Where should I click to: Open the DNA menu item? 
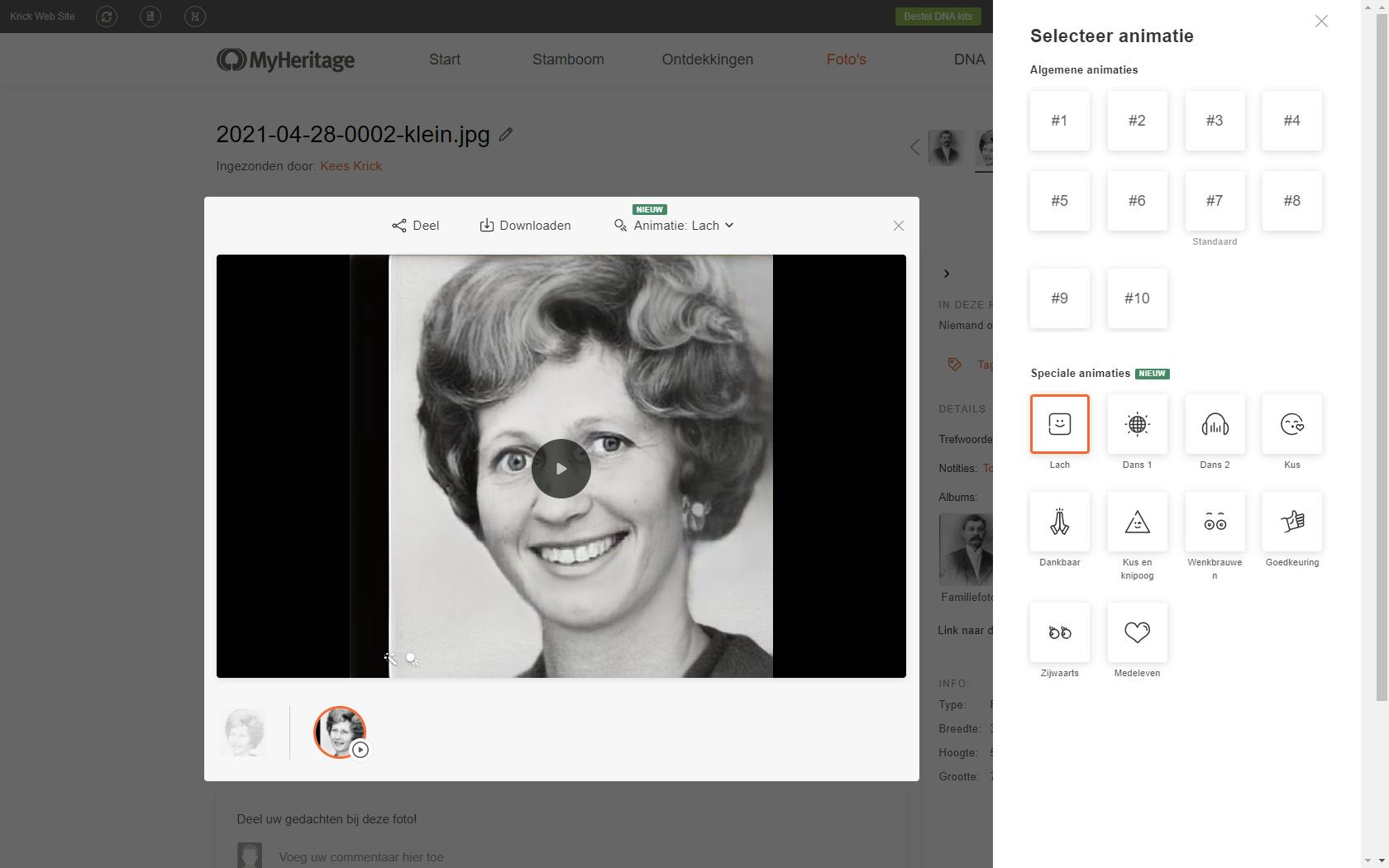969,60
